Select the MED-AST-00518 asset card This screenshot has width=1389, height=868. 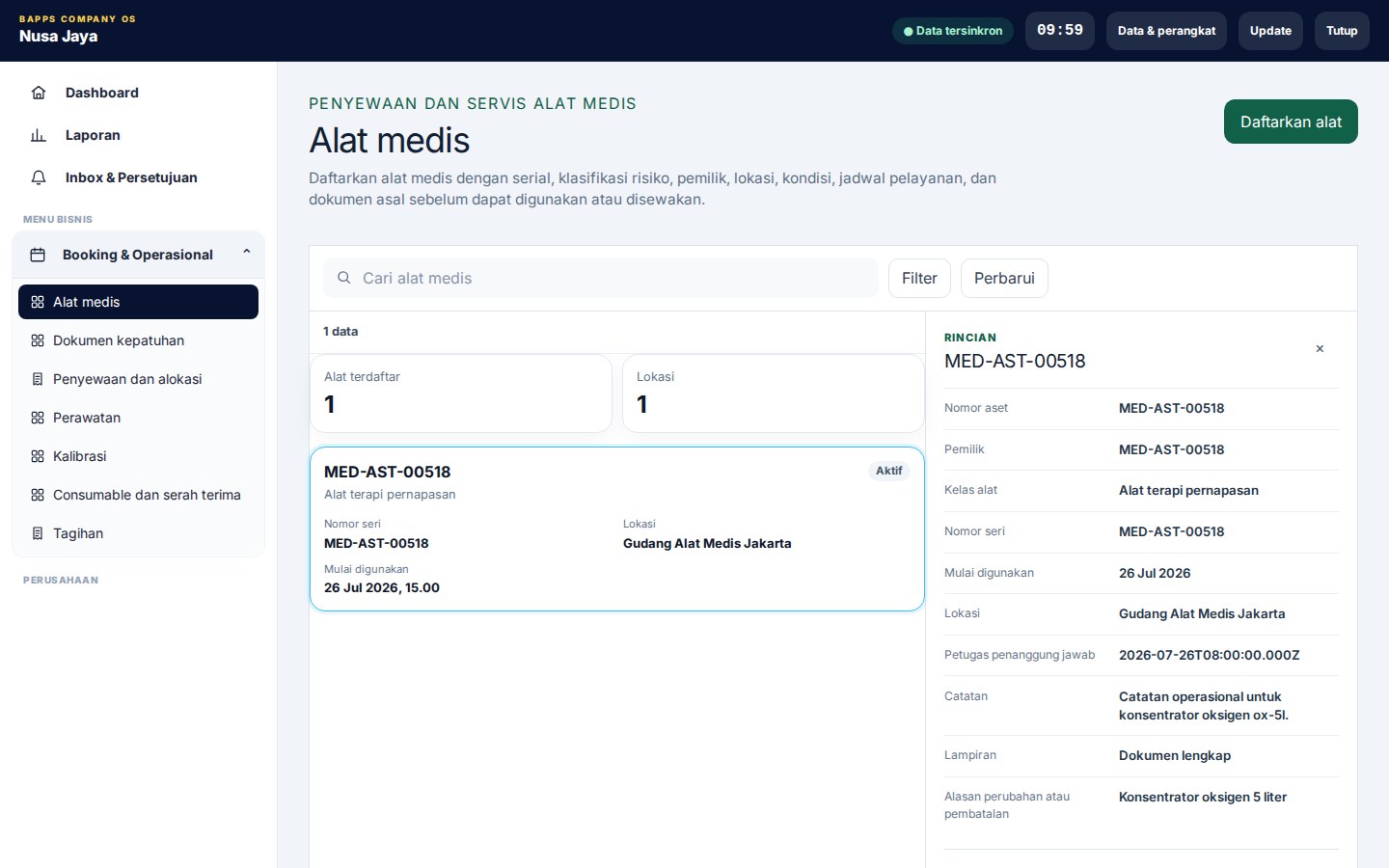617,529
